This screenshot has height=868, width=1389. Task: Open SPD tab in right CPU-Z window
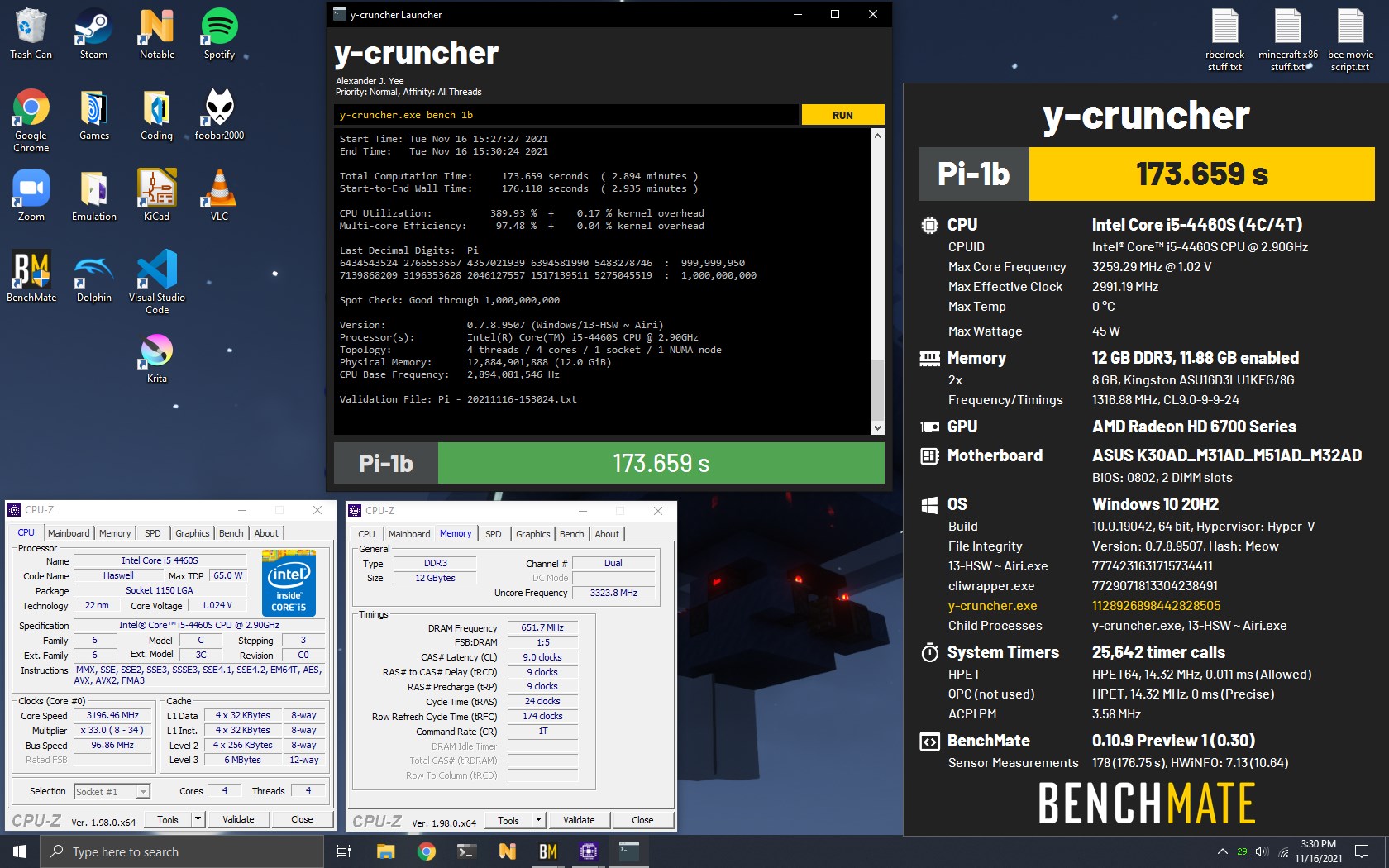(494, 534)
